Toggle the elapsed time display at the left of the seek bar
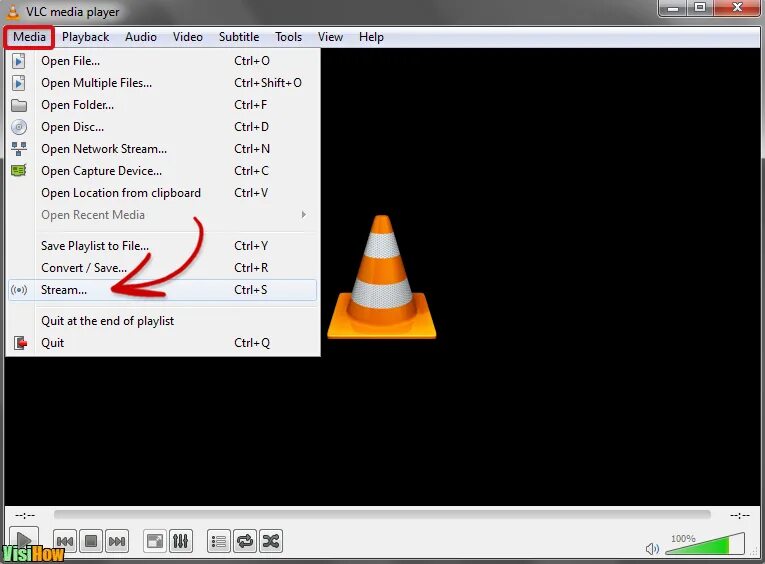 point(25,515)
